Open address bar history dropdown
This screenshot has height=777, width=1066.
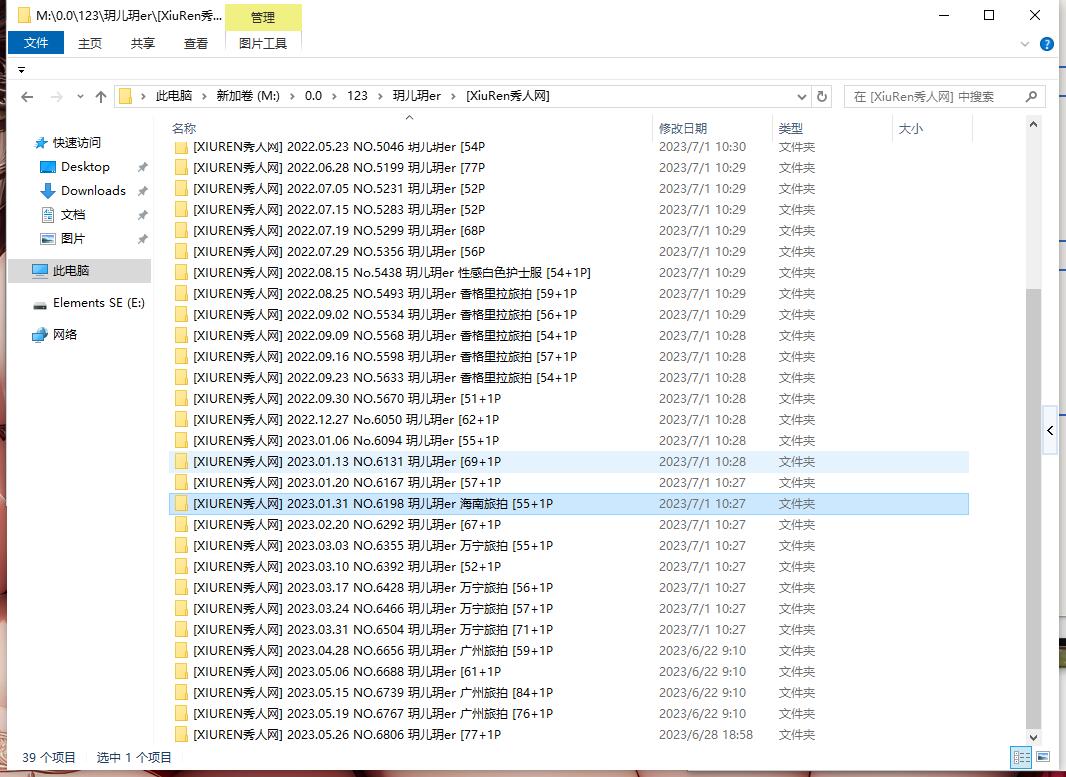click(x=802, y=97)
